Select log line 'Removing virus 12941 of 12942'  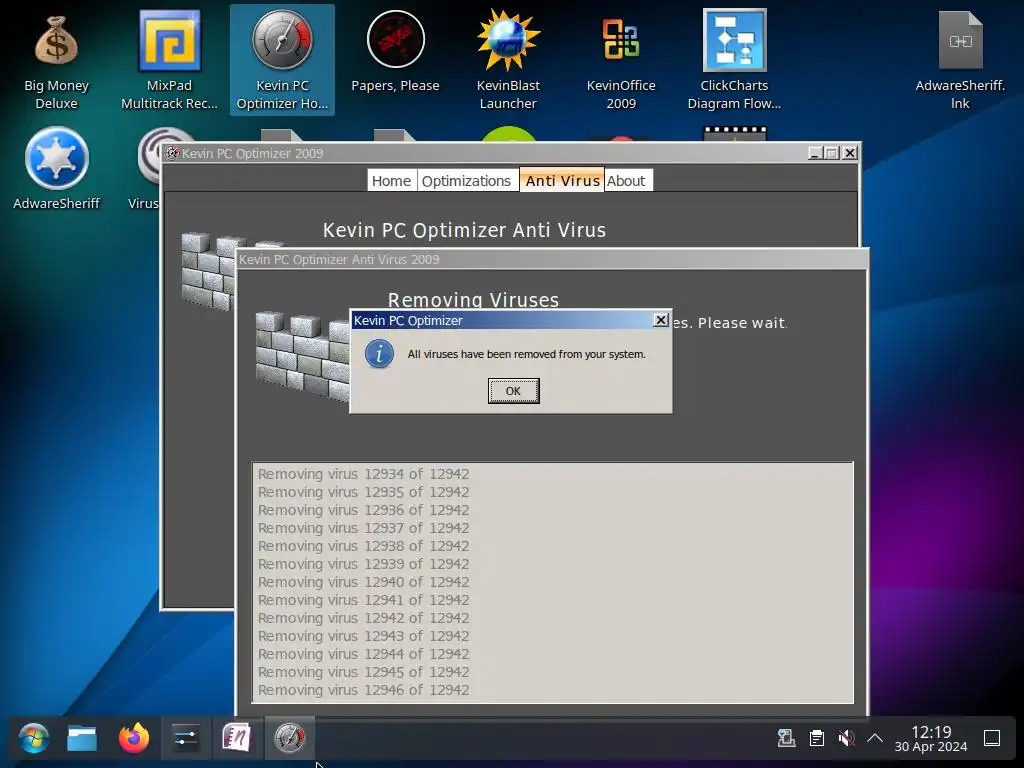click(364, 600)
